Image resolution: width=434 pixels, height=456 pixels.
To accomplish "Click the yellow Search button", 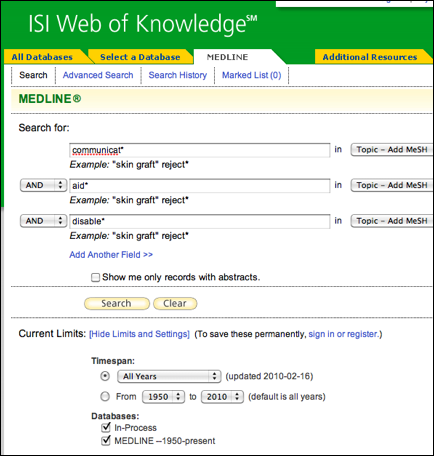I will point(117,303).
